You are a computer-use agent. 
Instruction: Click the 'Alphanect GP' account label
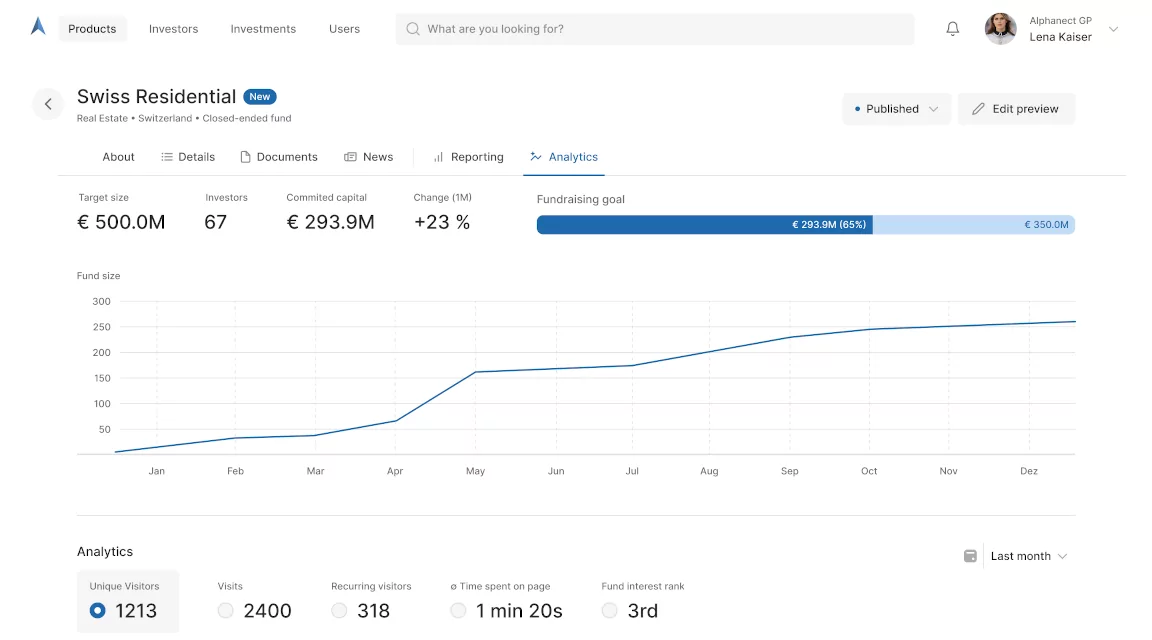click(x=1060, y=21)
